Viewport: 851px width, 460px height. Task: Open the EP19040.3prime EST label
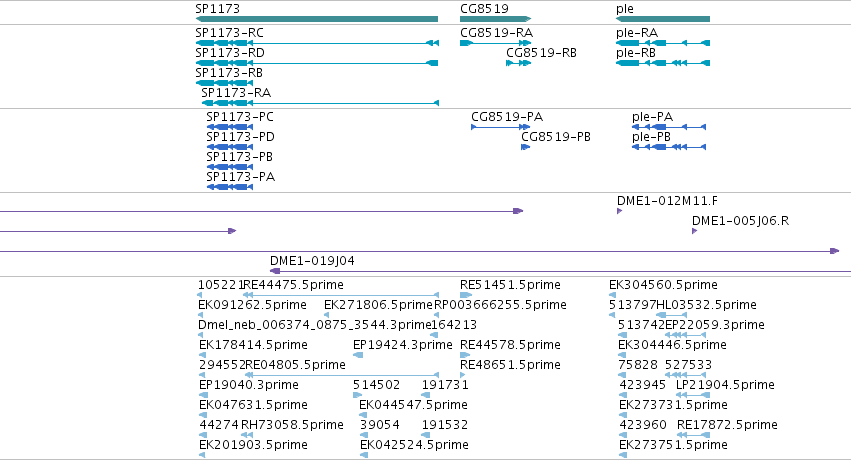coord(249,385)
